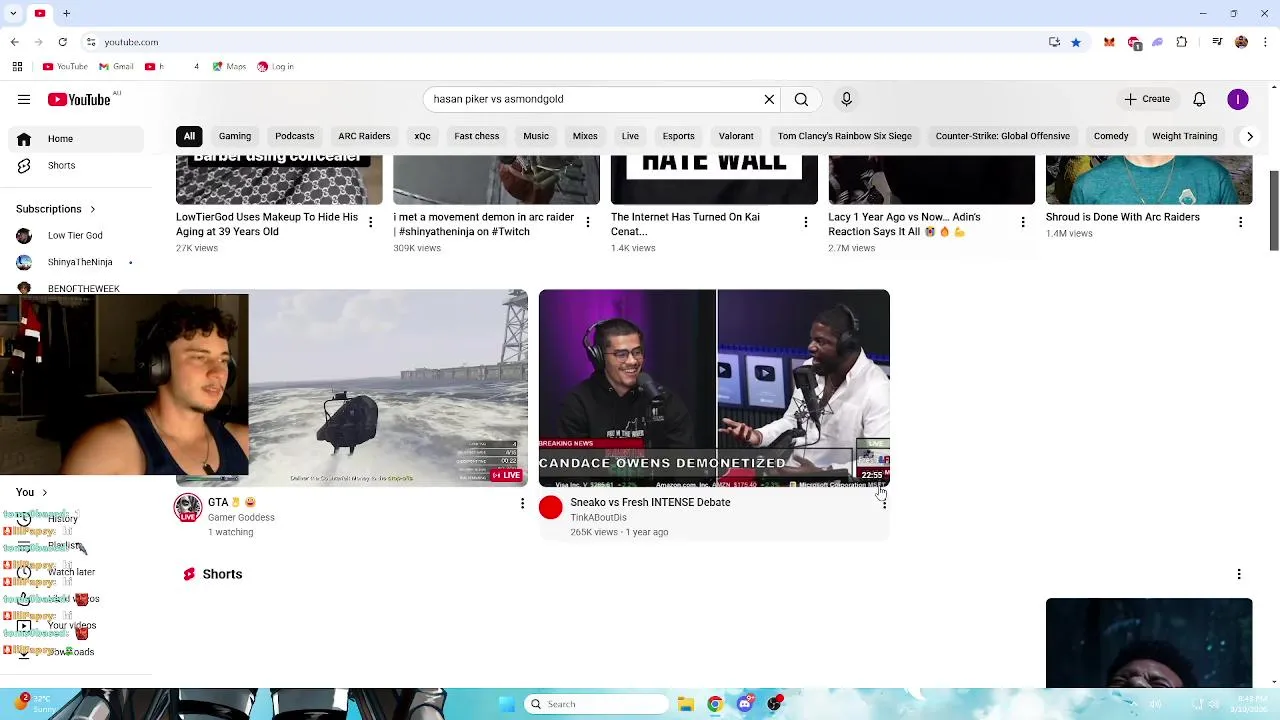Open TinkAboutDis red channel avatar
This screenshot has height=720, width=1280.
(x=551, y=508)
